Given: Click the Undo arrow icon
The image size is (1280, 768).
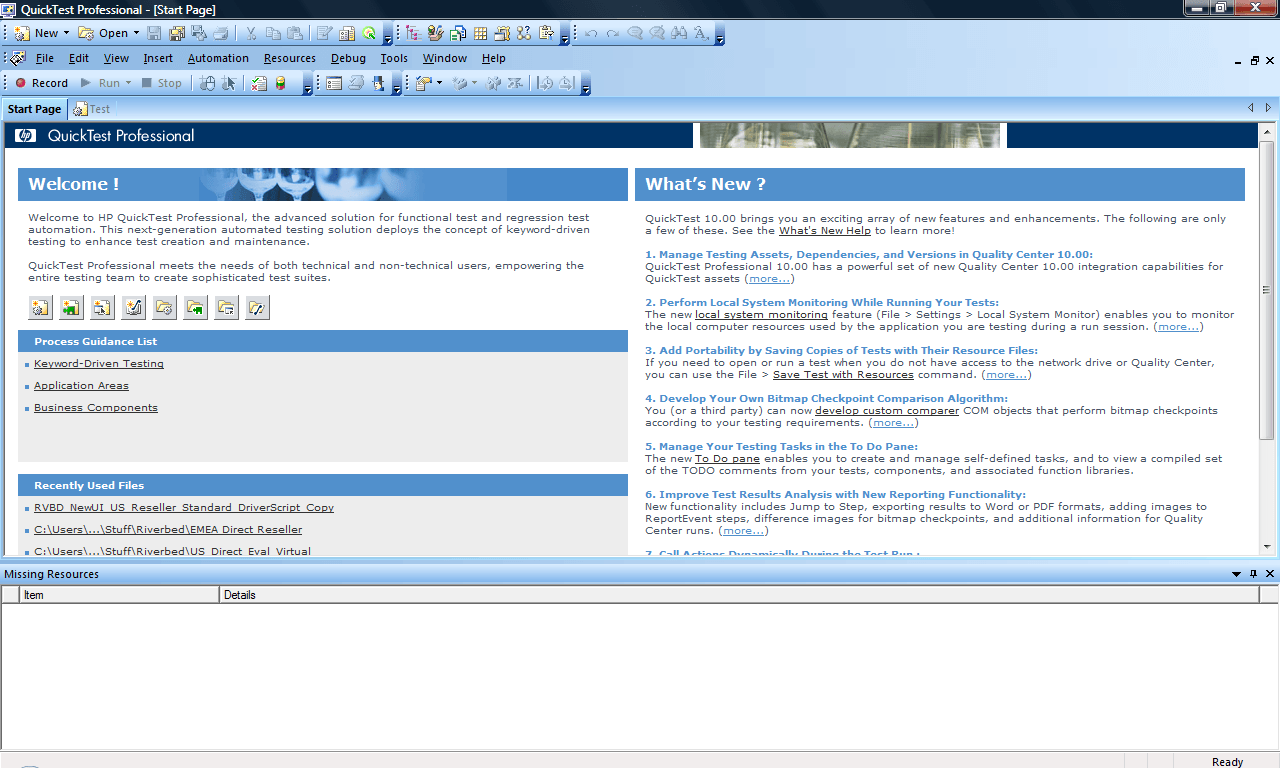Looking at the screenshot, I should click(591, 33).
